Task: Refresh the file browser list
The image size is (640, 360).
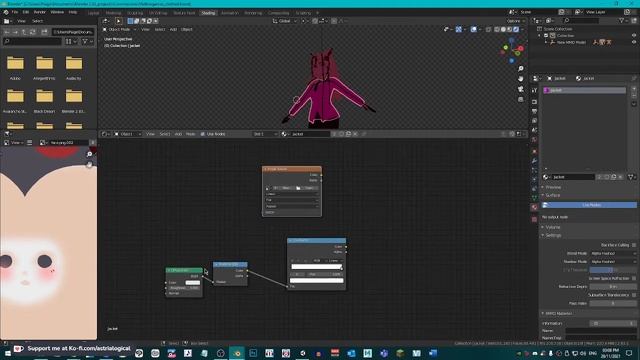Action: coord(33,32)
